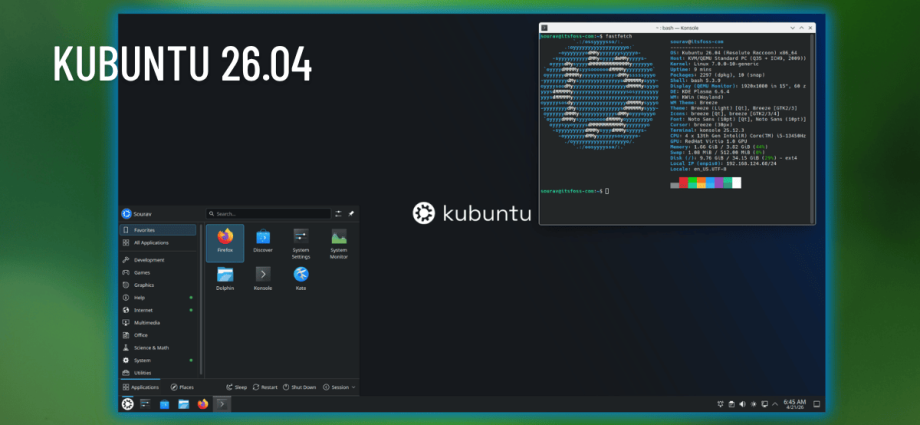The image size is (920, 425).
Task: Launch Firefox from the Favorites grid
Action: pos(225,242)
